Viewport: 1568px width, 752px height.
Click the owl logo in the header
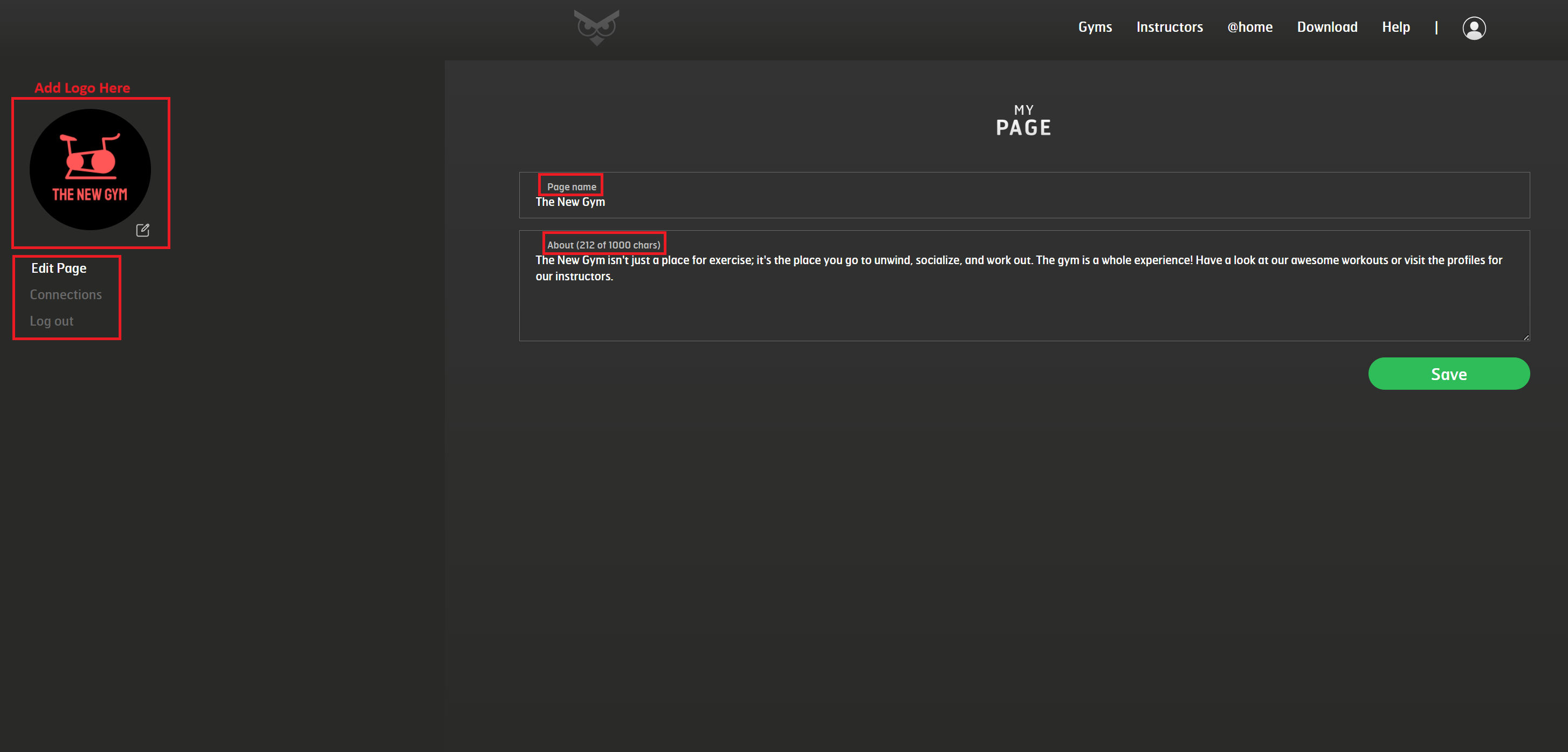[596, 27]
